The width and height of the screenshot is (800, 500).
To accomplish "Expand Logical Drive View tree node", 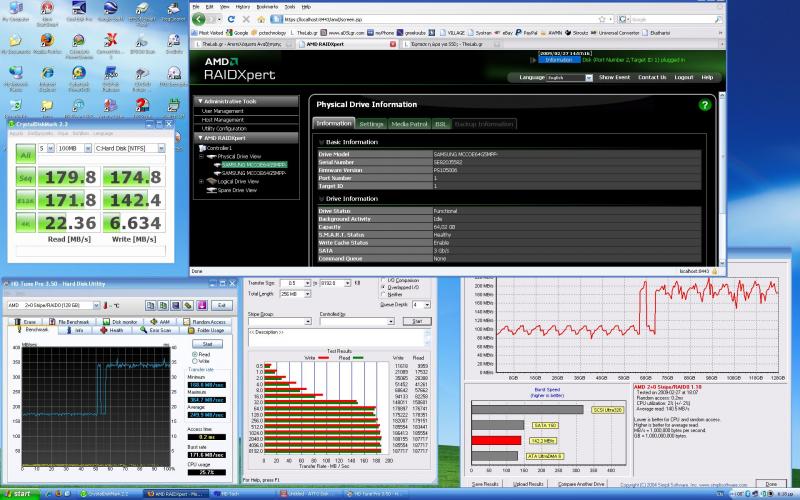I will click(x=202, y=181).
